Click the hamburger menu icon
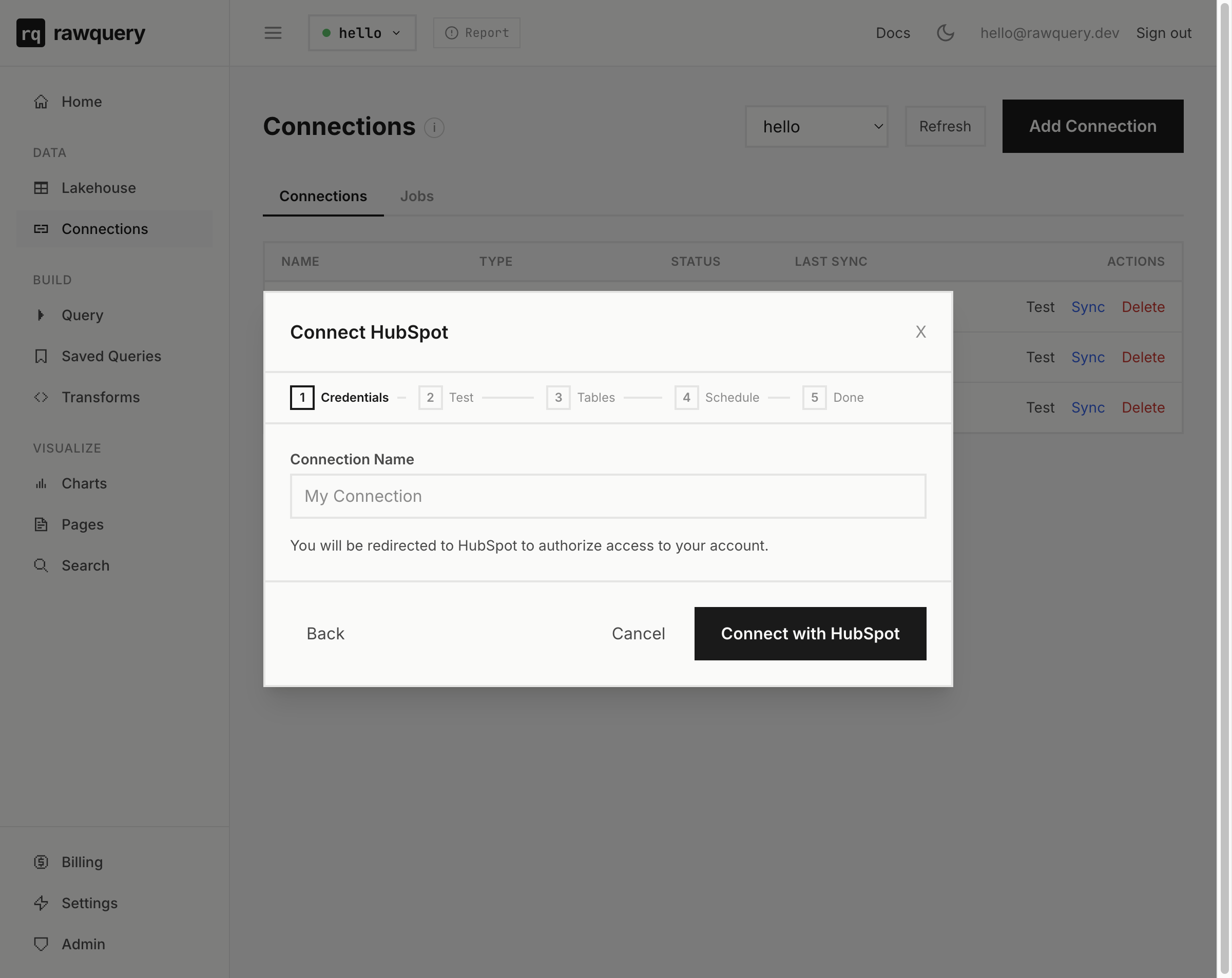Image resolution: width=1232 pixels, height=978 pixels. pyautogui.click(x=273, y=33)
